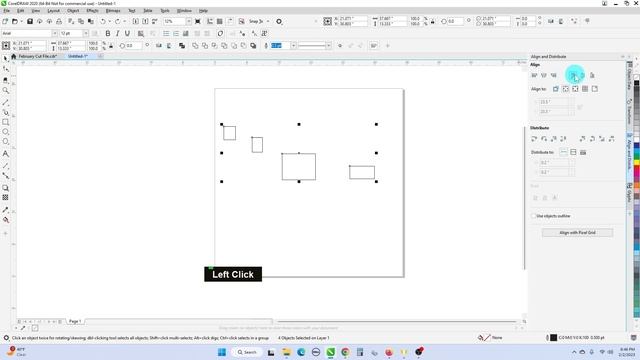Click the Weld shaping icon in property bar
Image resolution: width=640 pixels, height=360 pixels.
(x=195, y=46)
